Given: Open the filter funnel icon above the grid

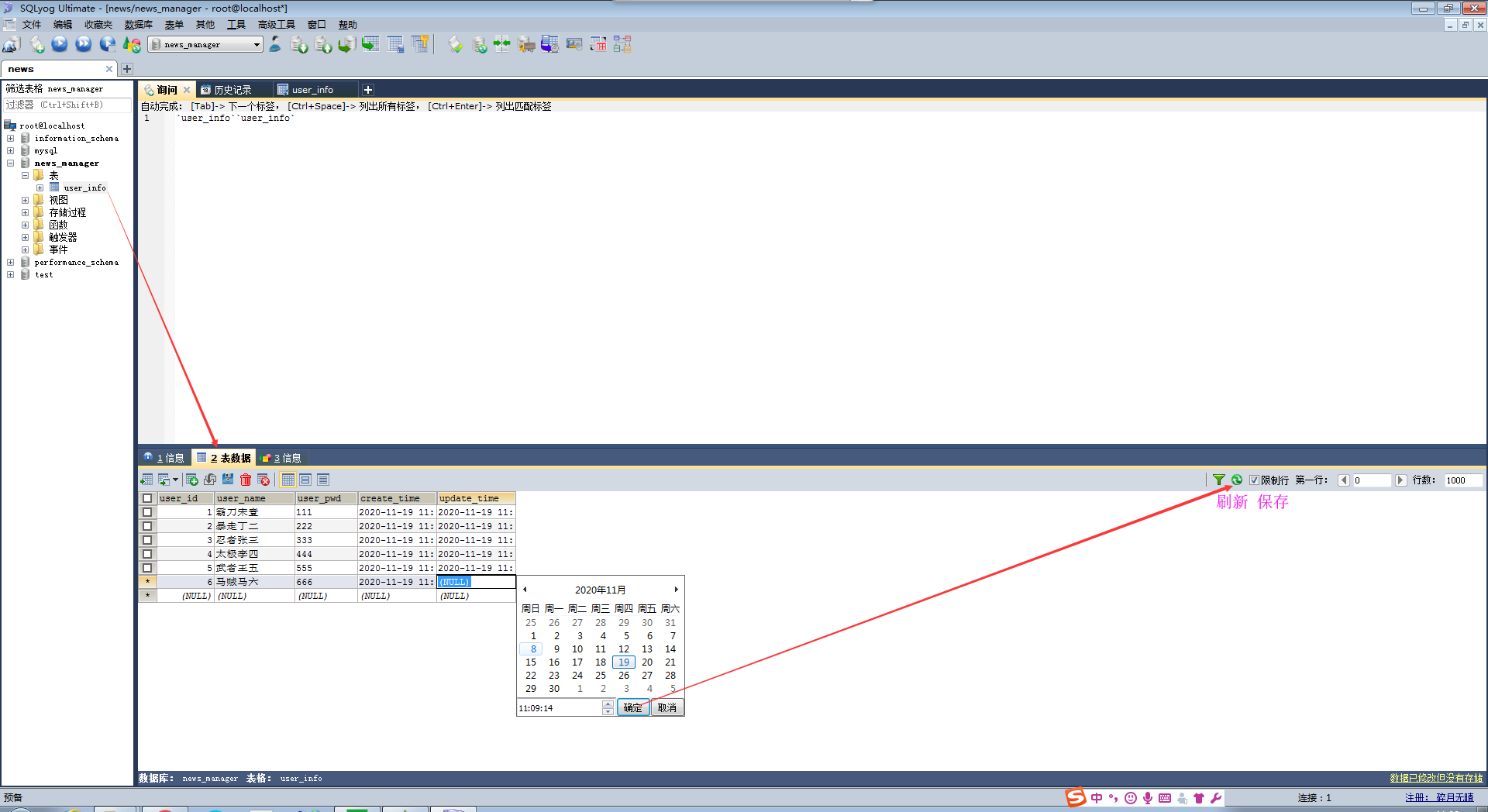Looking at the screenshot, I should pos(1219,480).
